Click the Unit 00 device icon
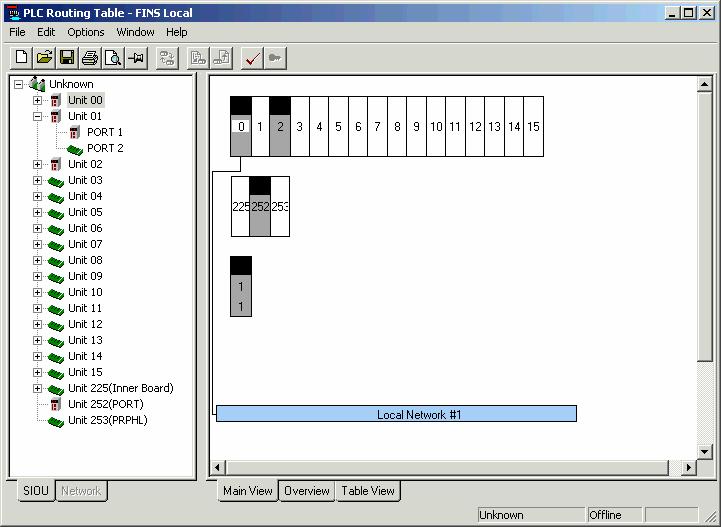 (56, 100)
